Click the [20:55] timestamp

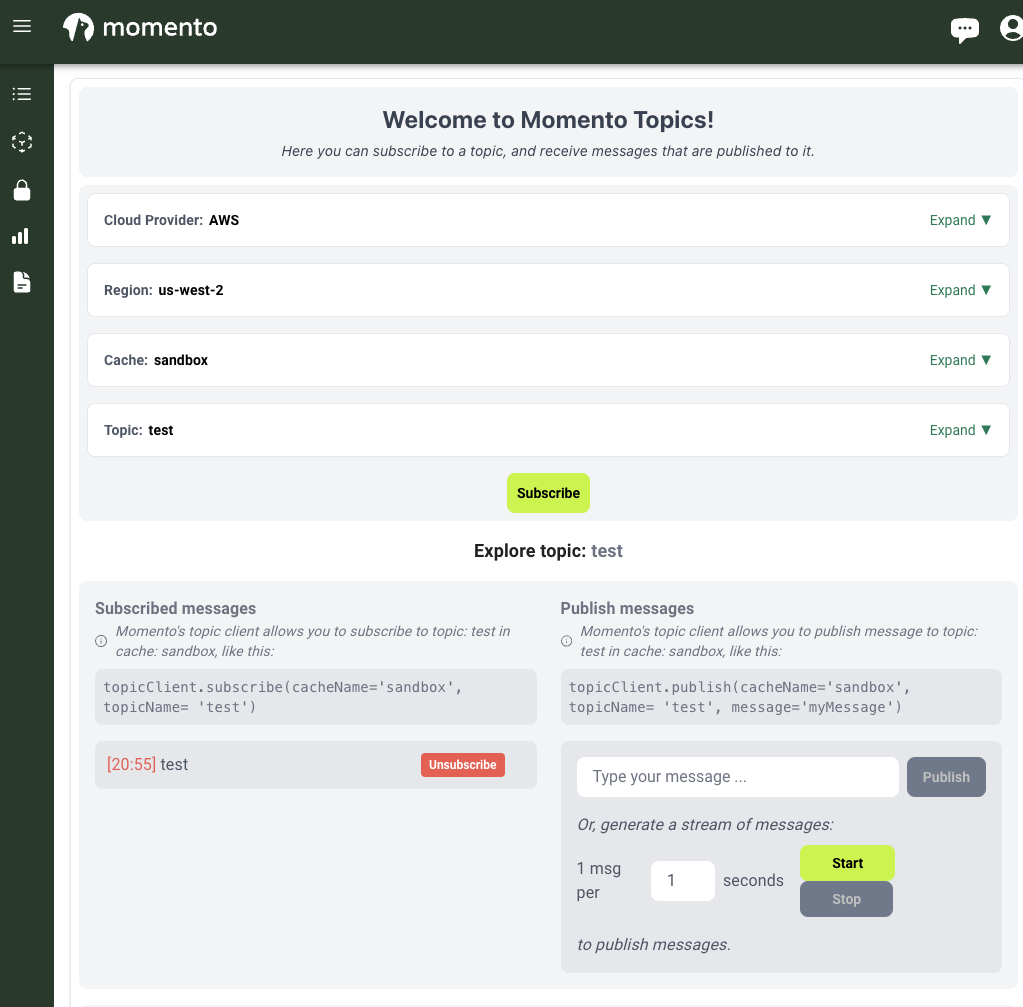(131, 764)
